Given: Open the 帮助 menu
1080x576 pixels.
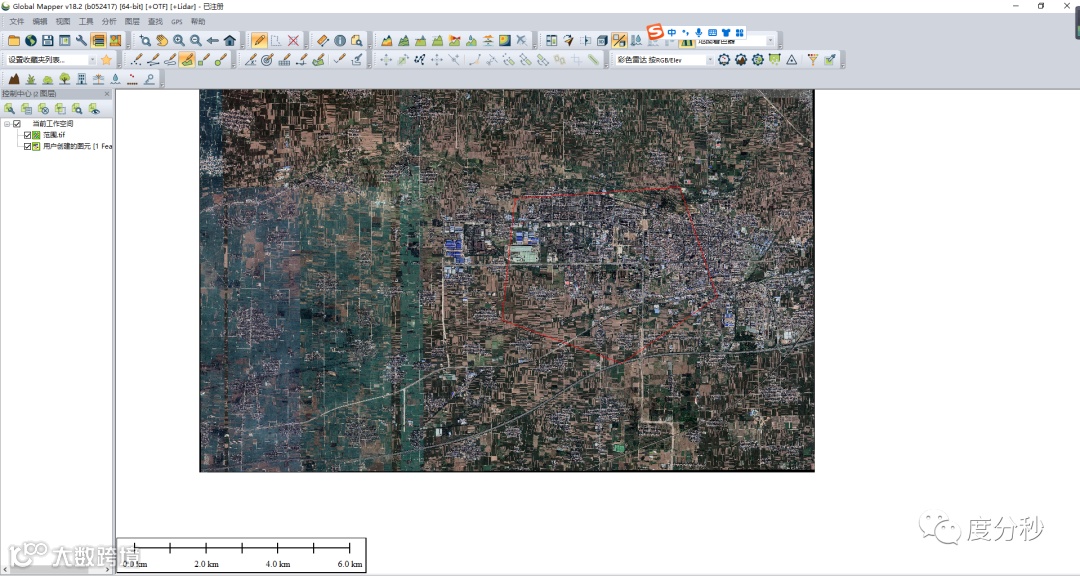Looking at the screenshot, I should [x=198, y=21].
